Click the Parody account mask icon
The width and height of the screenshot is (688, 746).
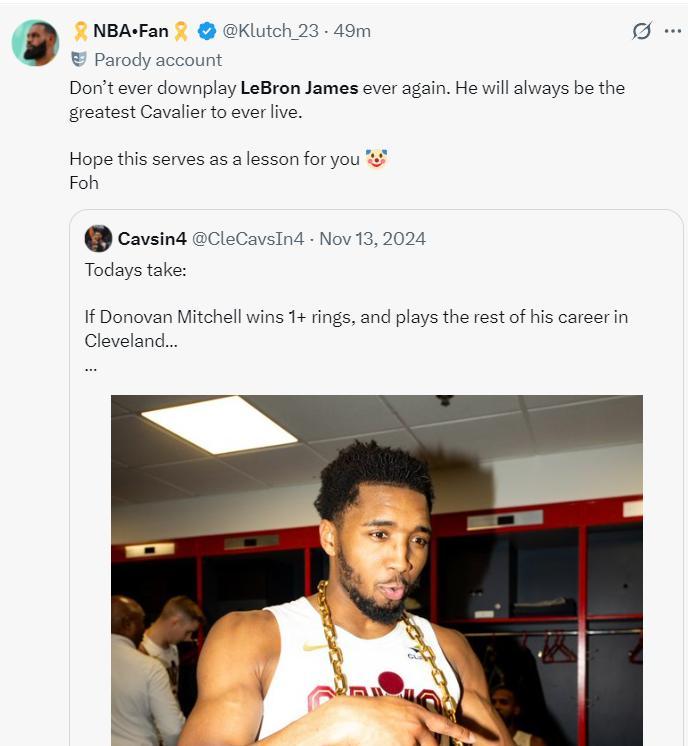(x=78, y=60)
